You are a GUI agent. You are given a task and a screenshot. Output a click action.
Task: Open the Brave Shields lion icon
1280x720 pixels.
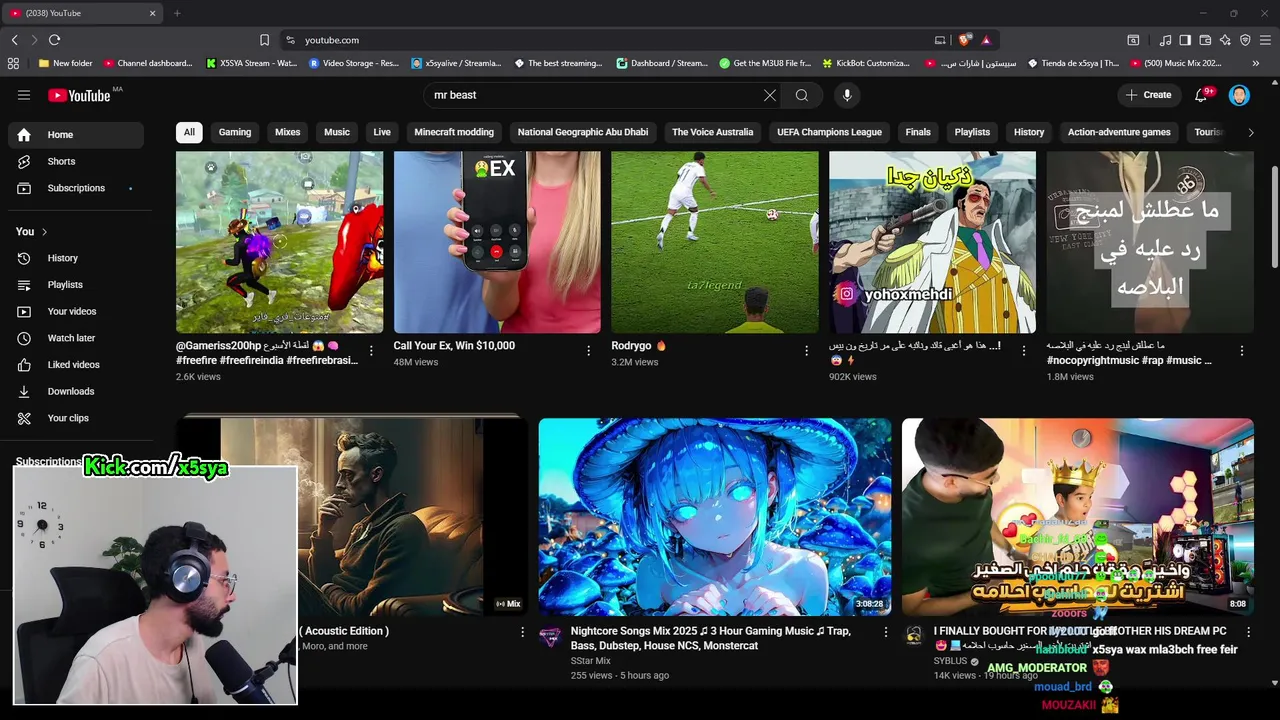click(x=964, y=40)
